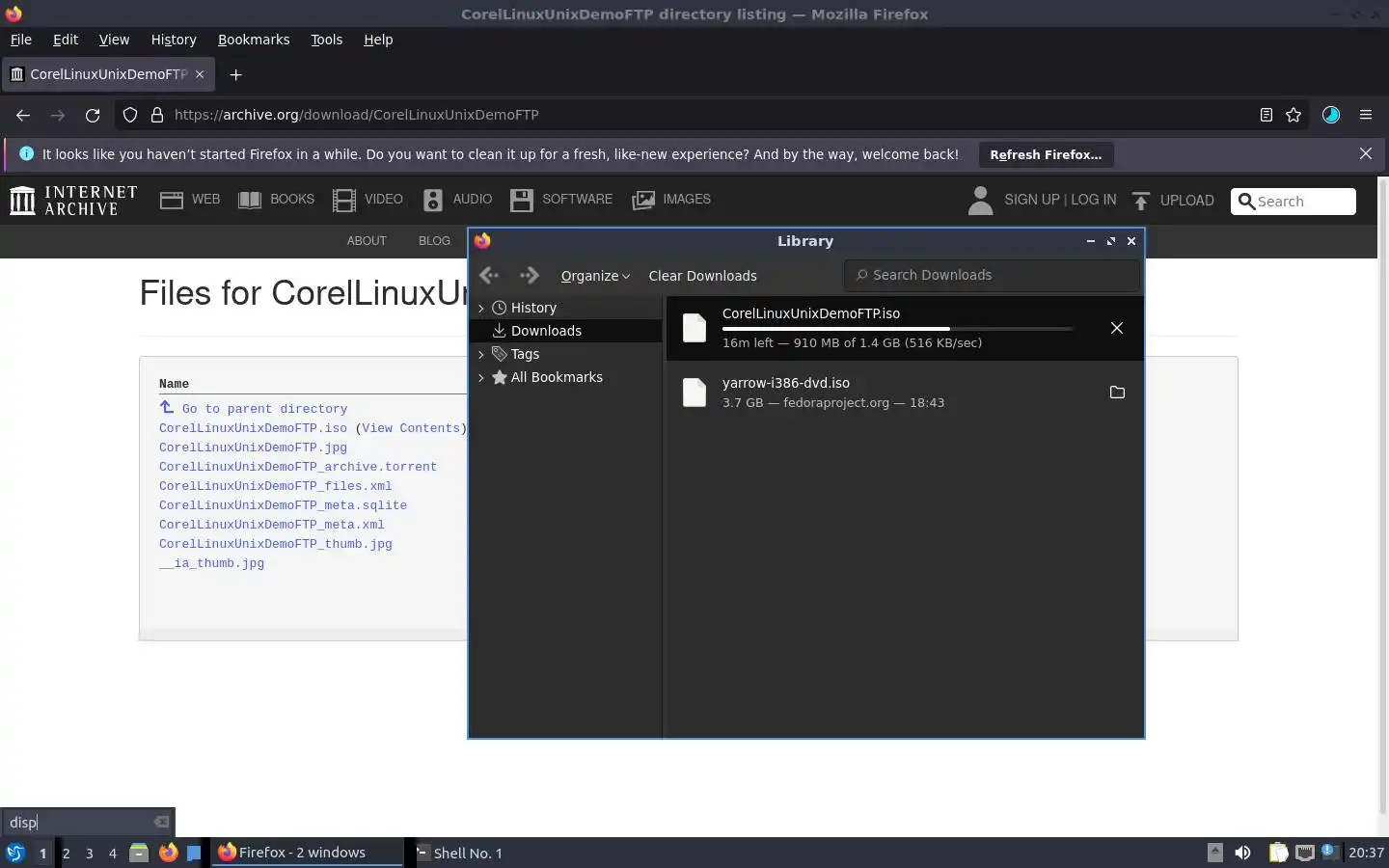Select Downloads in Library sidebar
1389x868 pixels.
pos(565,331)
